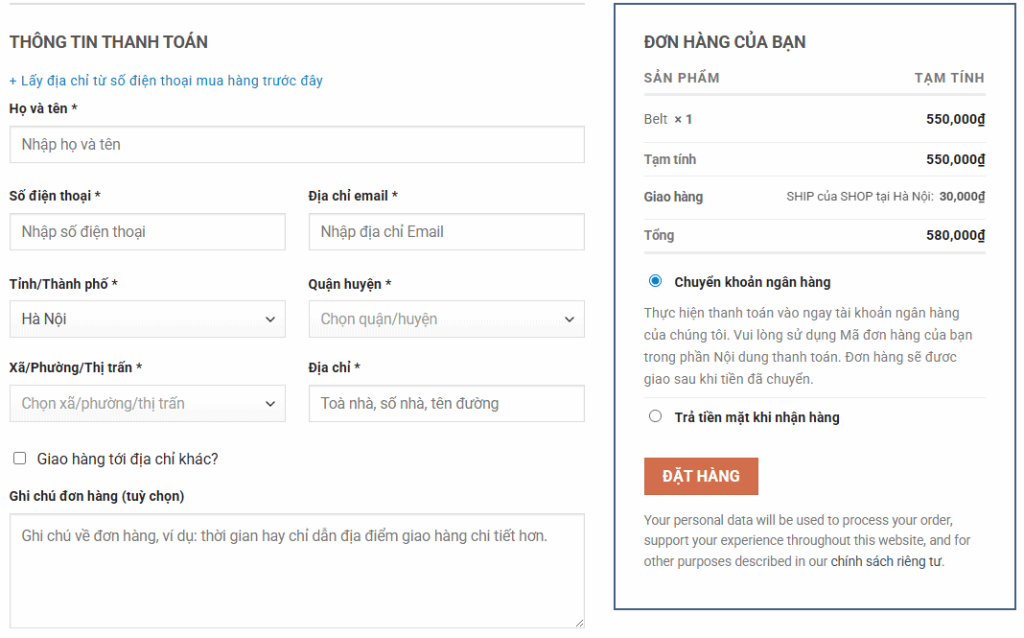Tick 'Giao hàng tới địa chỉ khác?' checkbox
This screenshot has width=1024, height=638.
click(x=19, y=459)
